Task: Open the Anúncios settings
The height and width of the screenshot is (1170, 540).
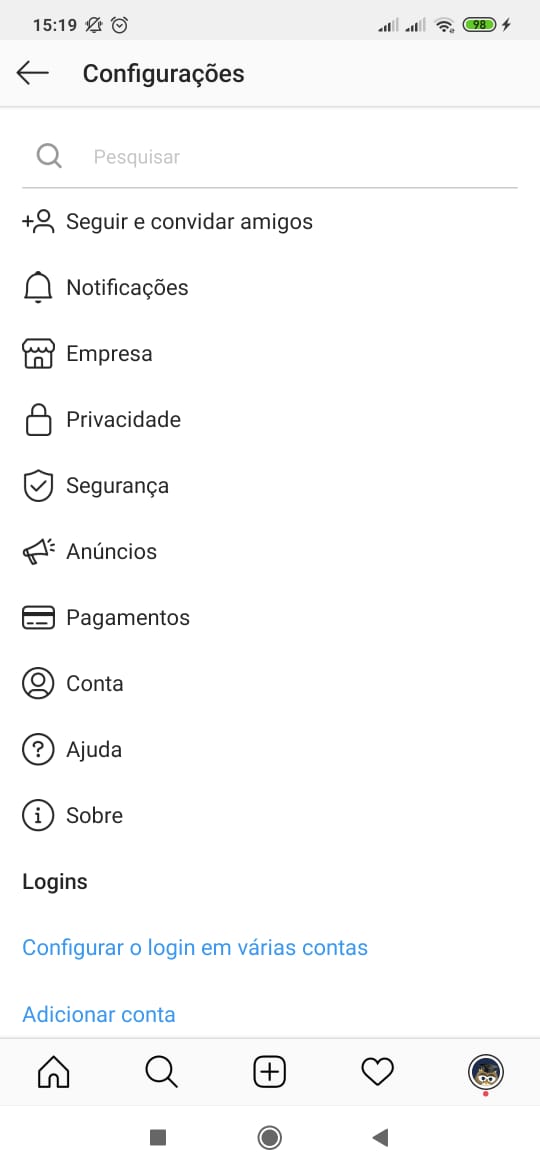Action: 270,551
